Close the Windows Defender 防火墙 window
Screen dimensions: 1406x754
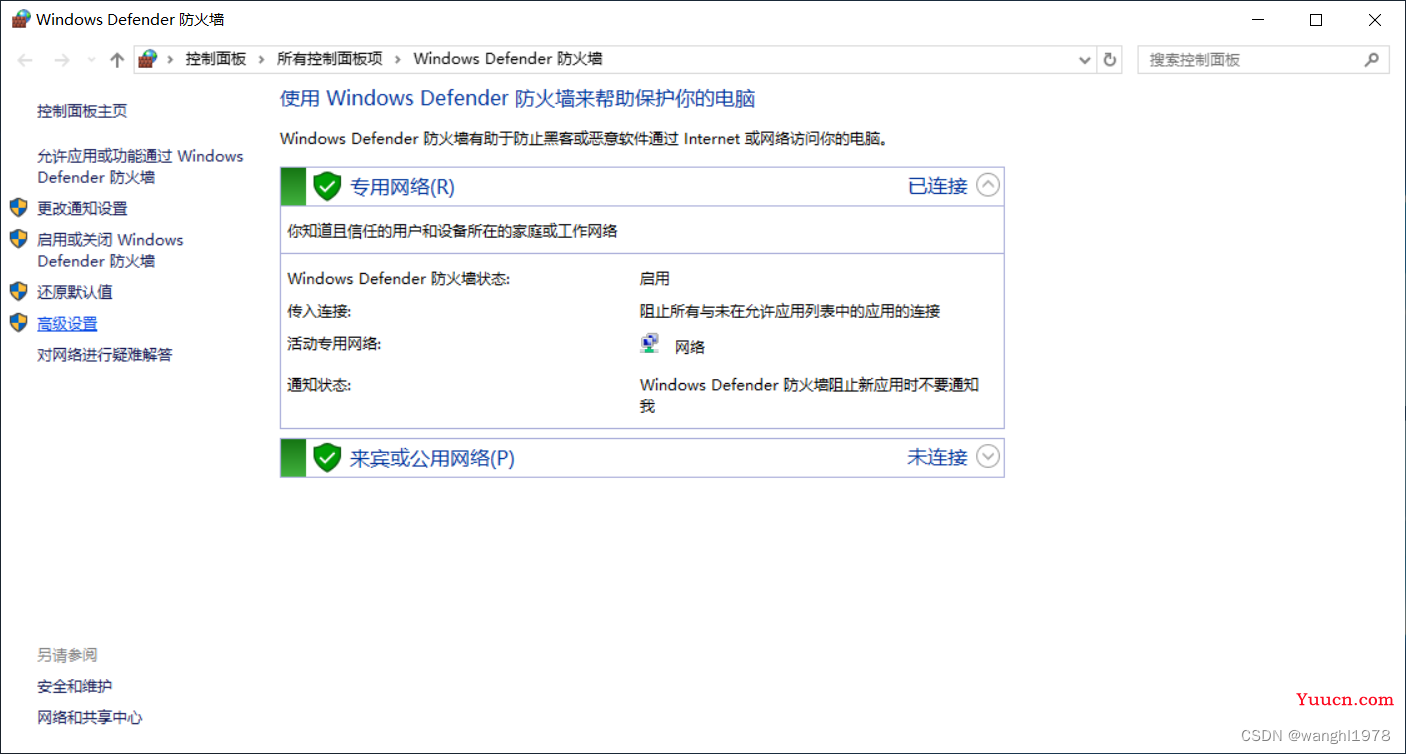coord(1374,19)
